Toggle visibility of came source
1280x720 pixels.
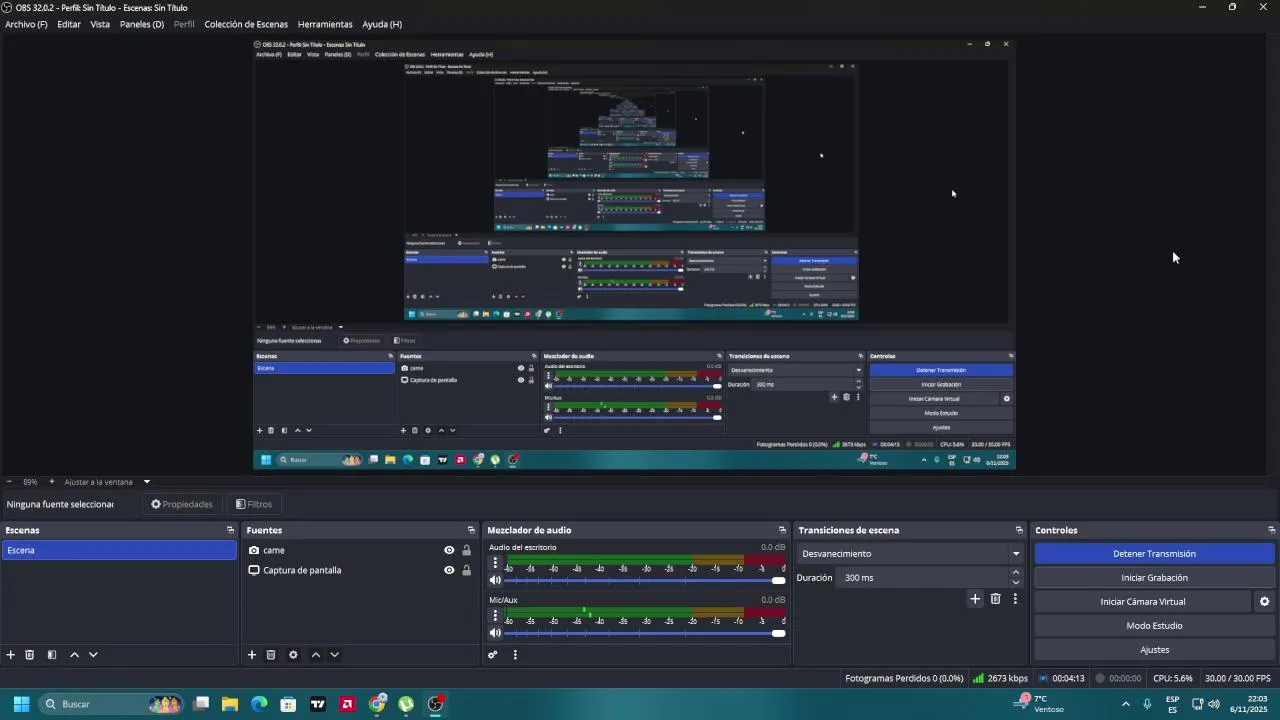(x=449, y=550)
